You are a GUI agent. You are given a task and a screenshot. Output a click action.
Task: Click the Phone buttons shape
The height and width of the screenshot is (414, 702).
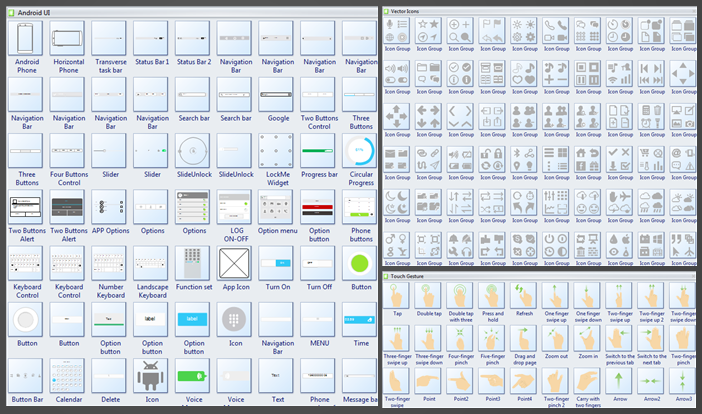click(360, 207)
